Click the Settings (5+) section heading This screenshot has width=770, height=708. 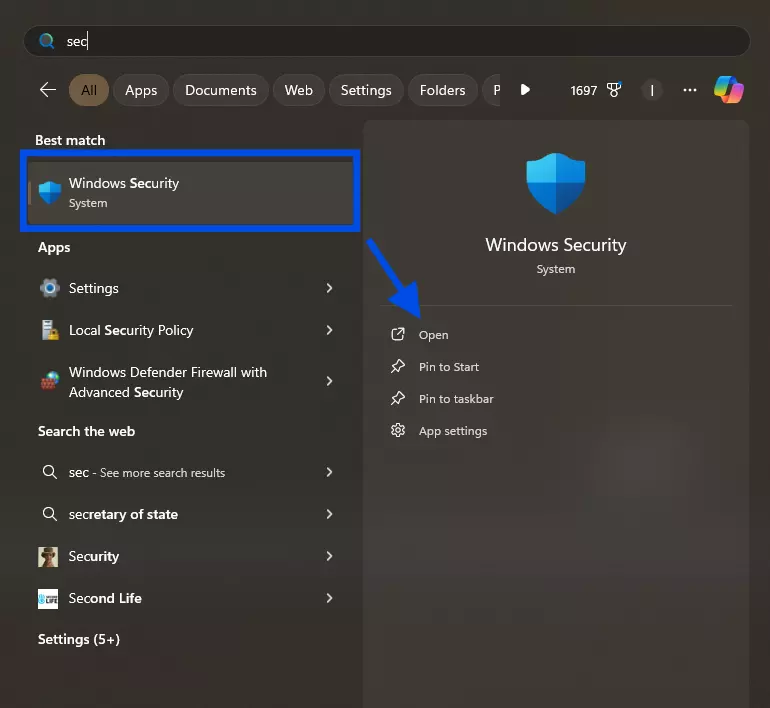pos(79,639)
